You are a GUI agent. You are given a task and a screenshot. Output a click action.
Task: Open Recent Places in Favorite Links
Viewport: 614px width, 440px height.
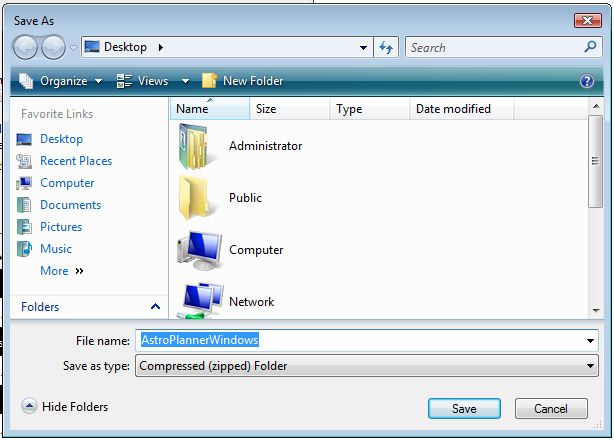75,161
